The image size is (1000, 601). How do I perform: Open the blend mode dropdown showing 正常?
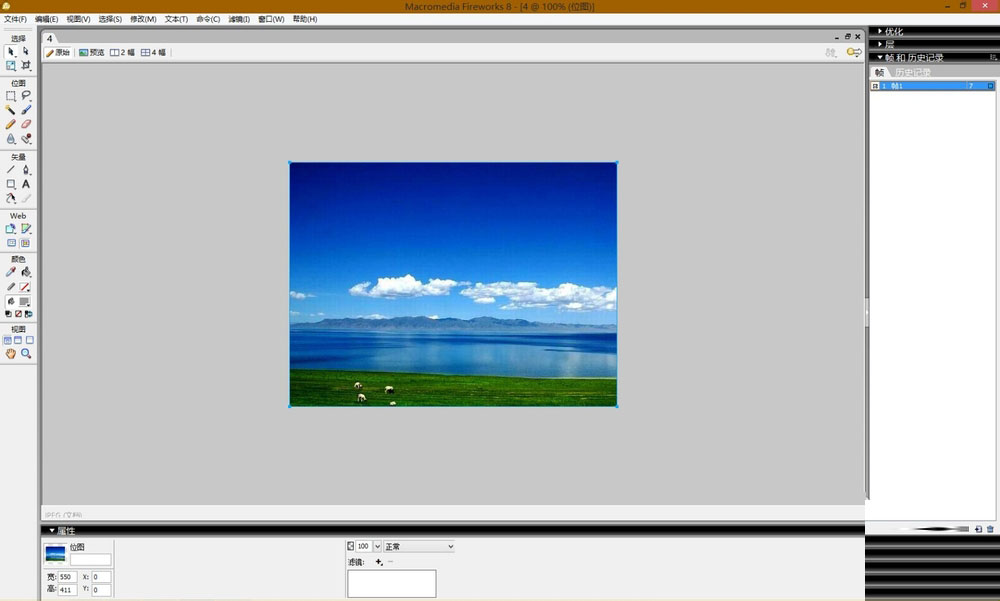419,547
